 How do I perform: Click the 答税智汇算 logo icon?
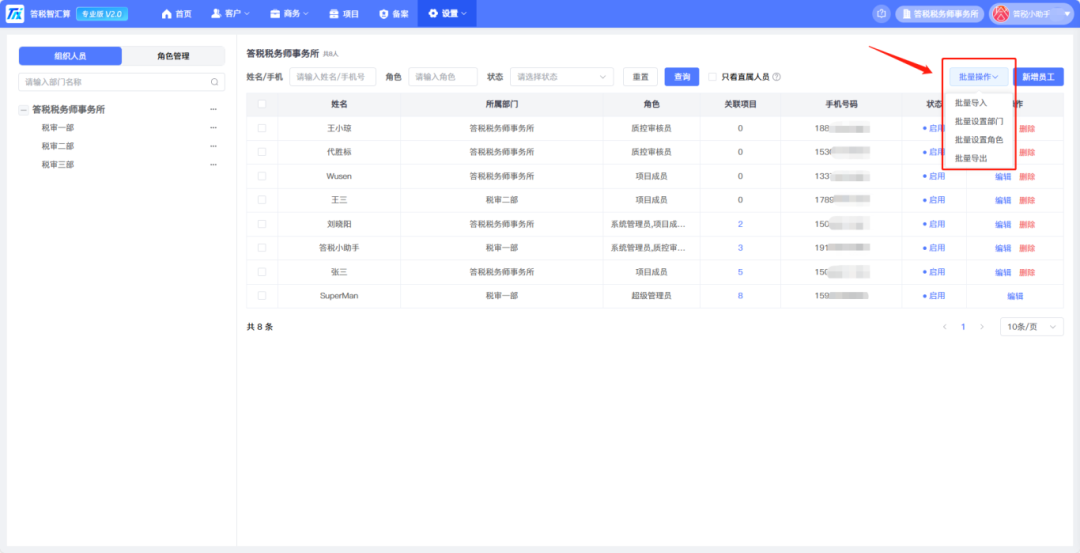15,14
